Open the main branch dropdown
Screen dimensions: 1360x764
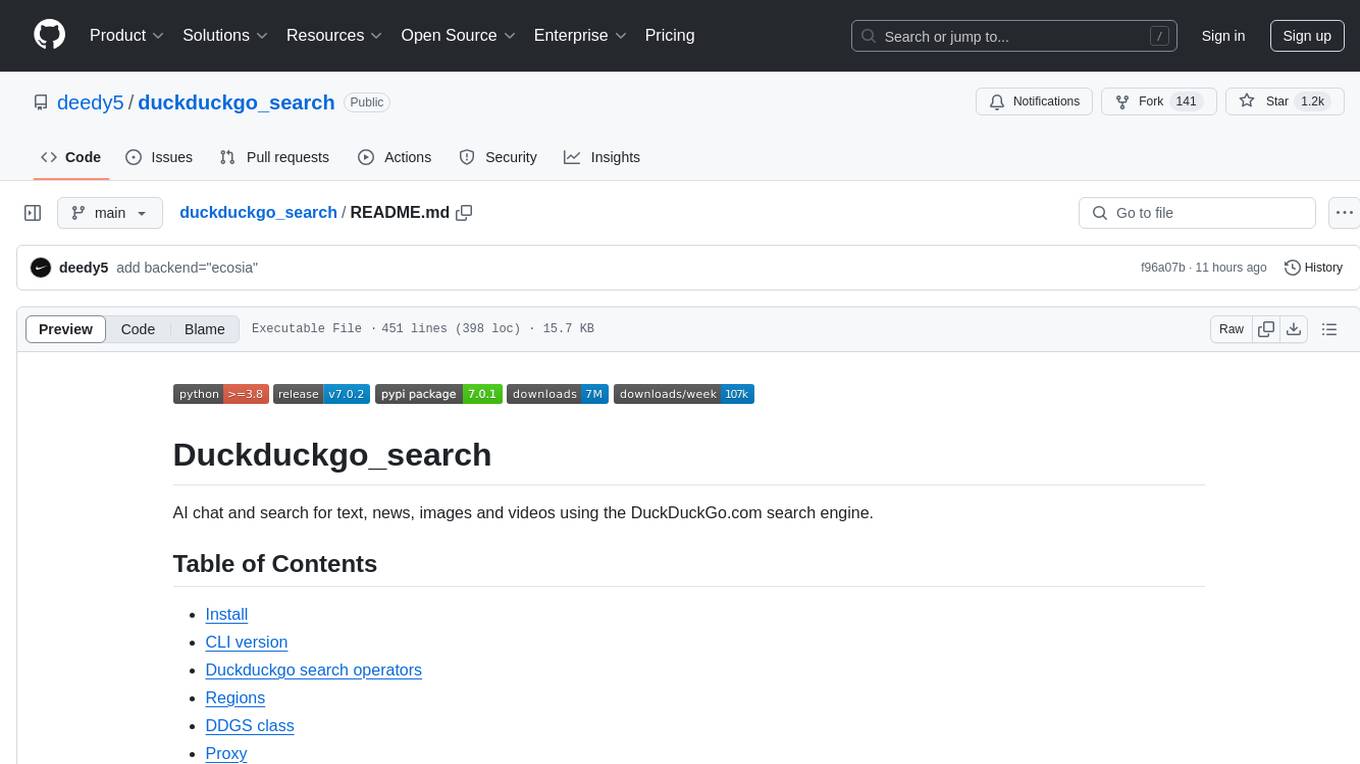(x=110, y=213)
